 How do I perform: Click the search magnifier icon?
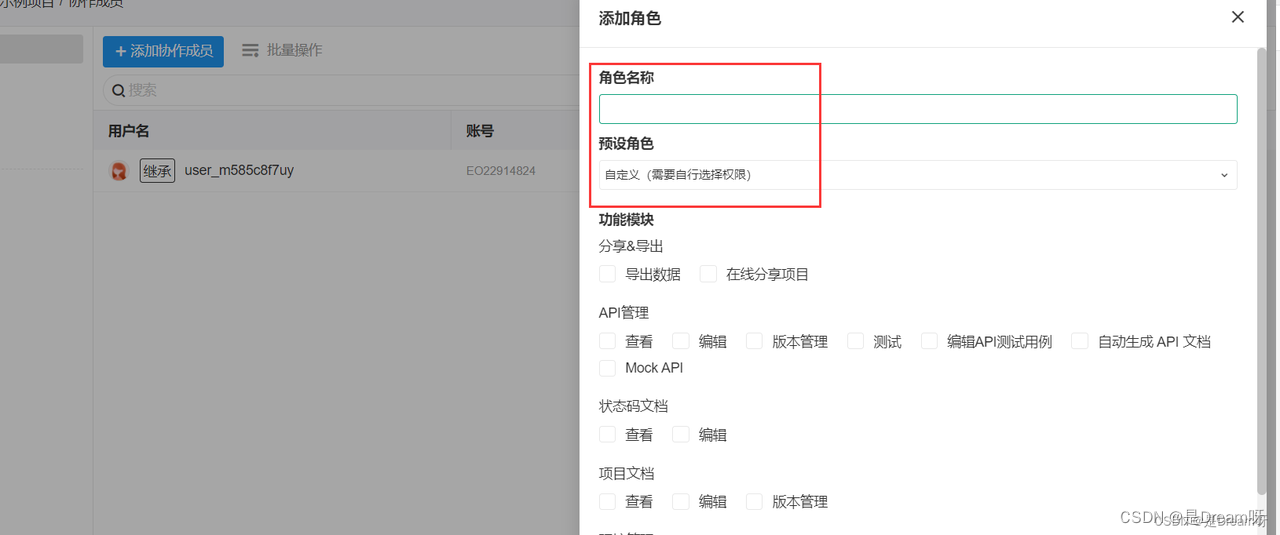tap(118, 90)
